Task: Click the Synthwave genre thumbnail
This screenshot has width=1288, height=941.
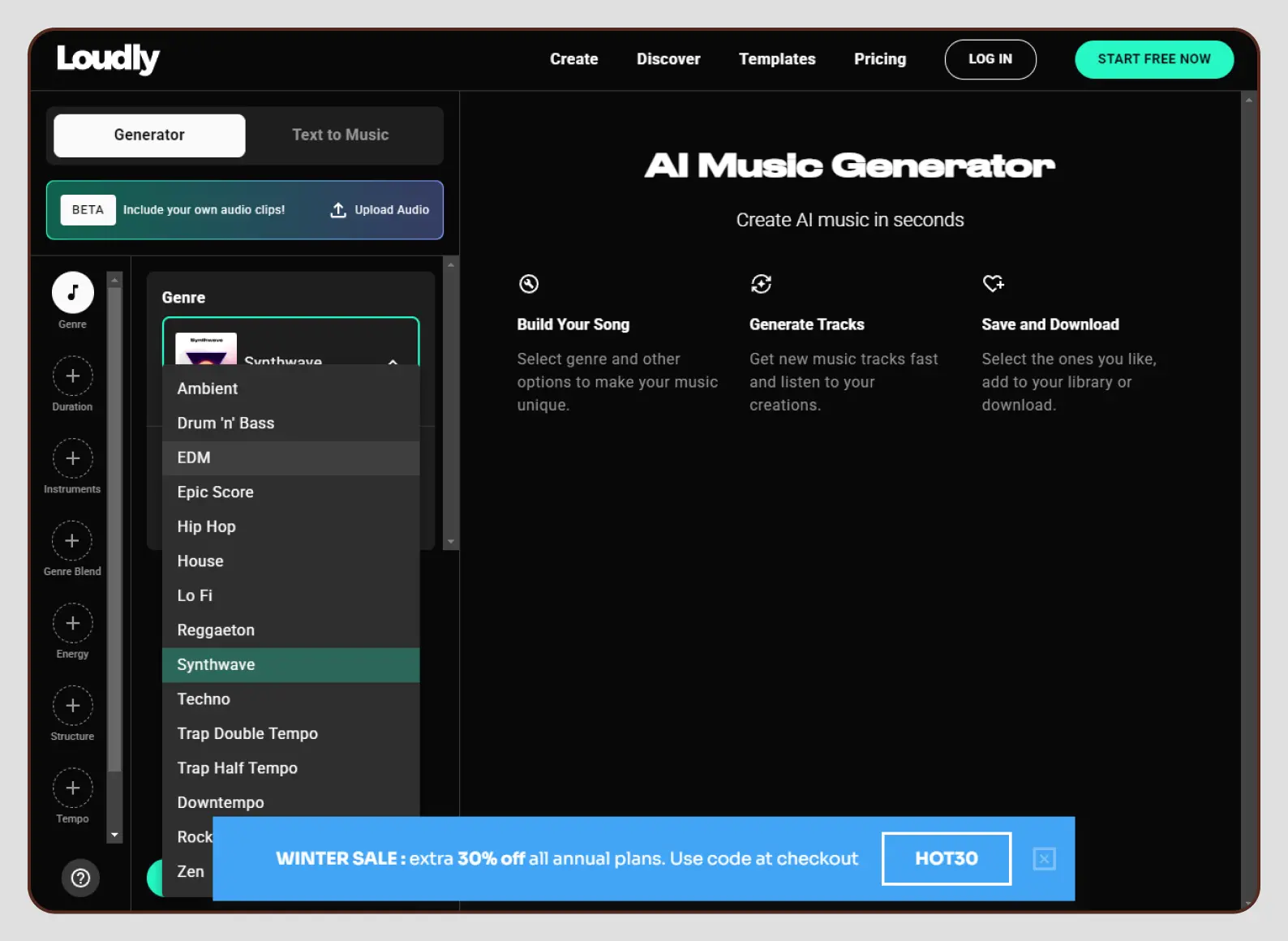Action: [x=206, y=349]
